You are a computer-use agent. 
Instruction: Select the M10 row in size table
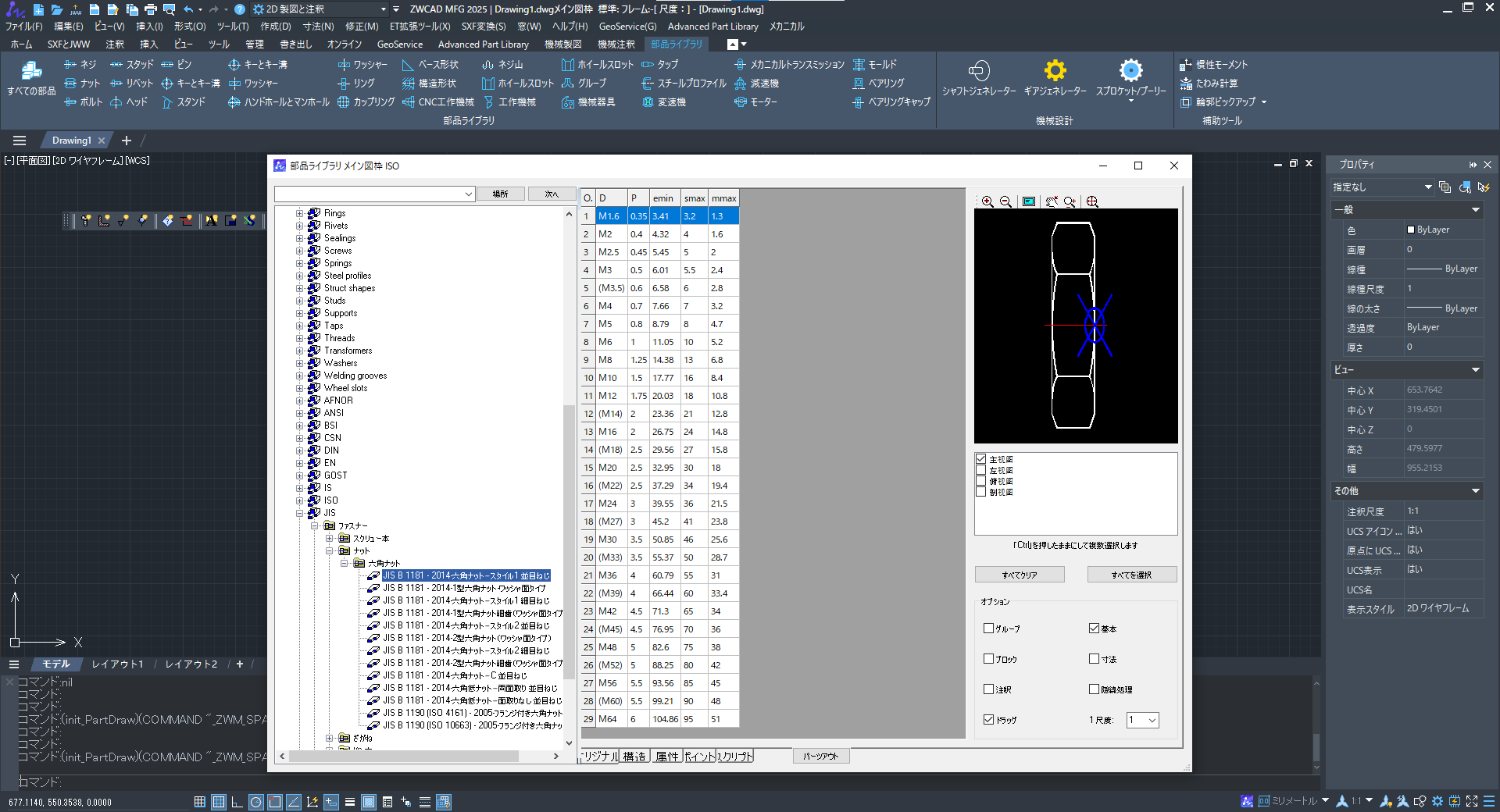tap(659, 378)
